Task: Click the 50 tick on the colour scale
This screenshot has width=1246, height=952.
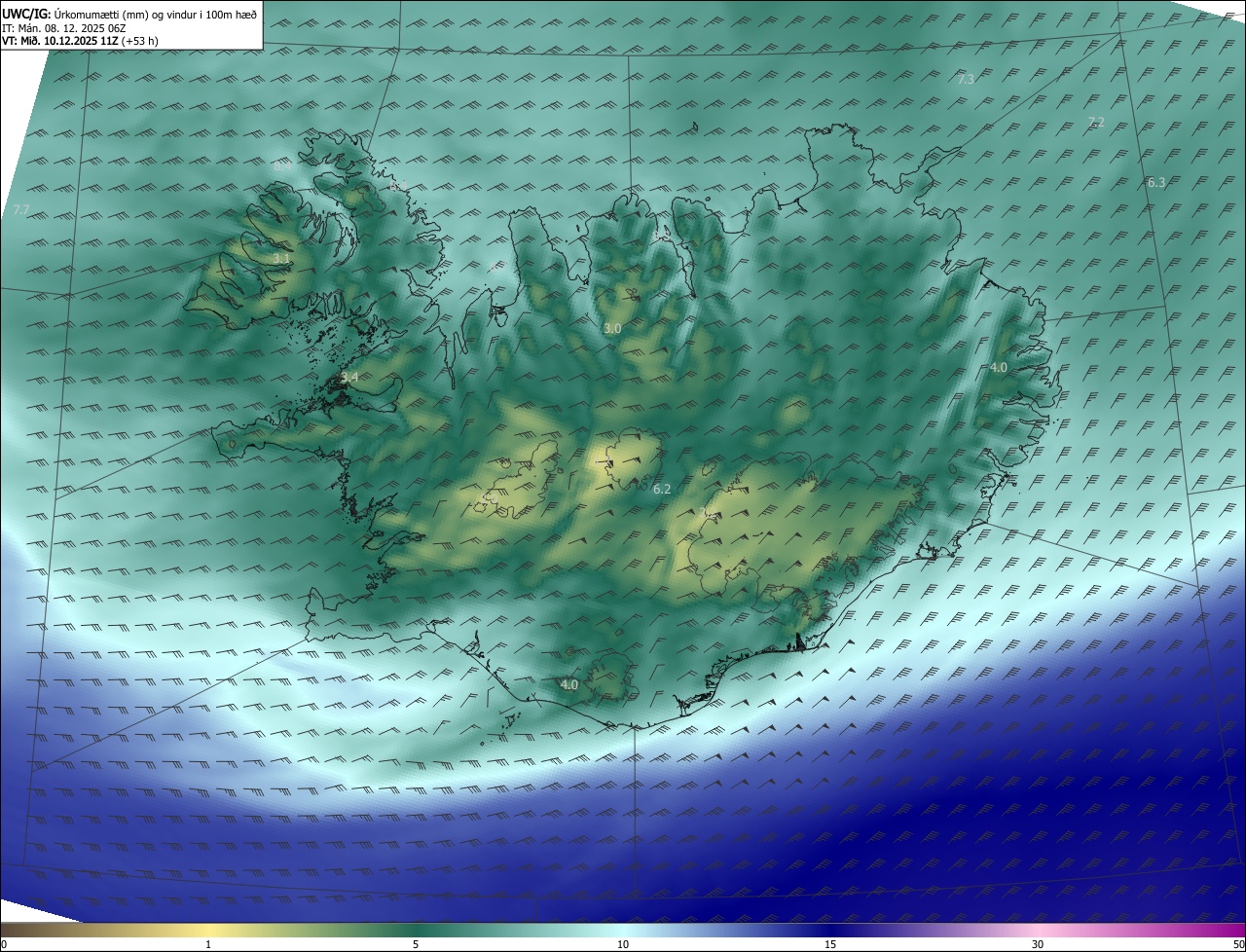Action: 1238,944
